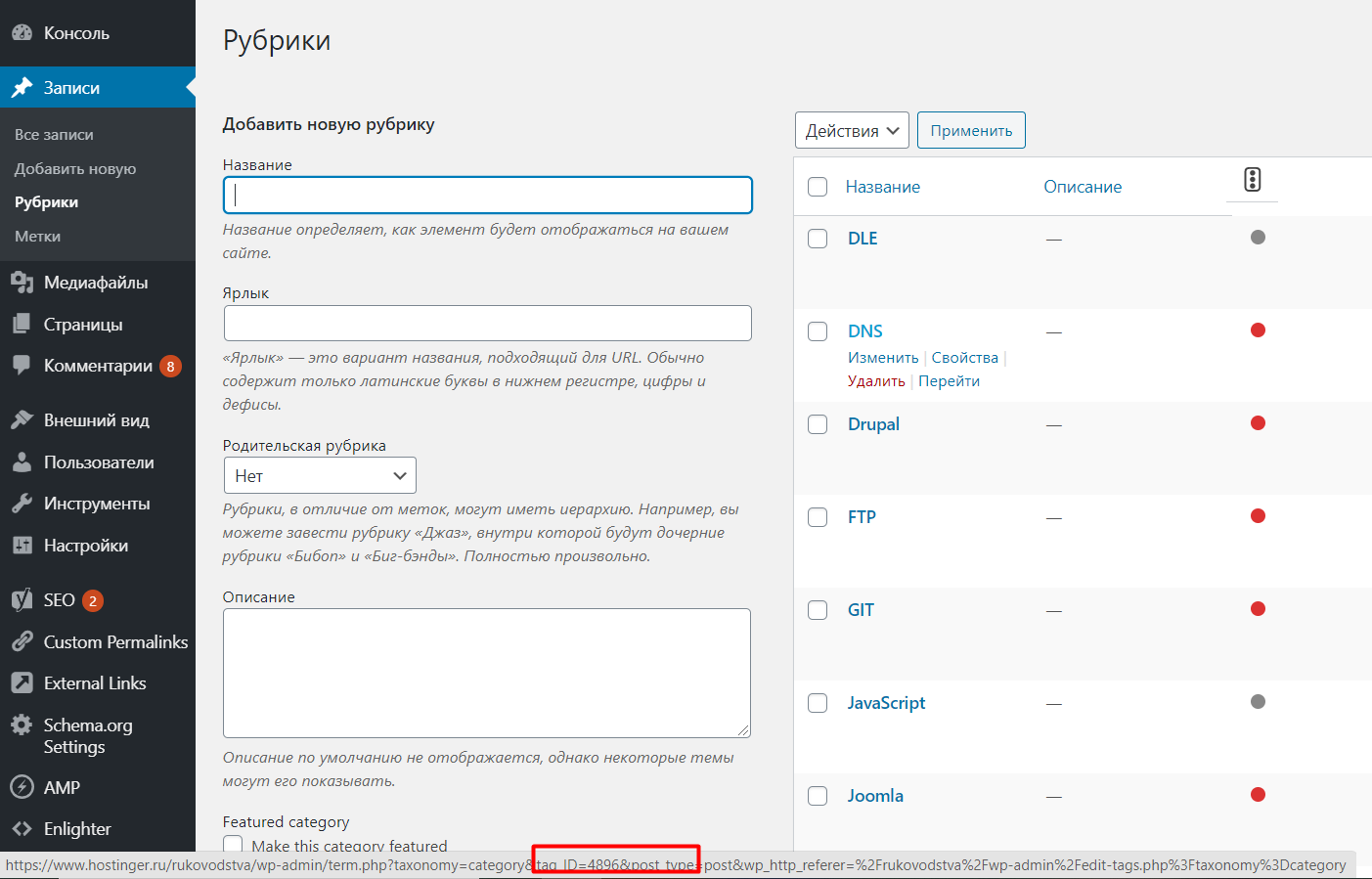The width and height of the screenshot is (1372, 879).
Task: Click the Enlighter code brackets icon
Action: tap(22, 828)
